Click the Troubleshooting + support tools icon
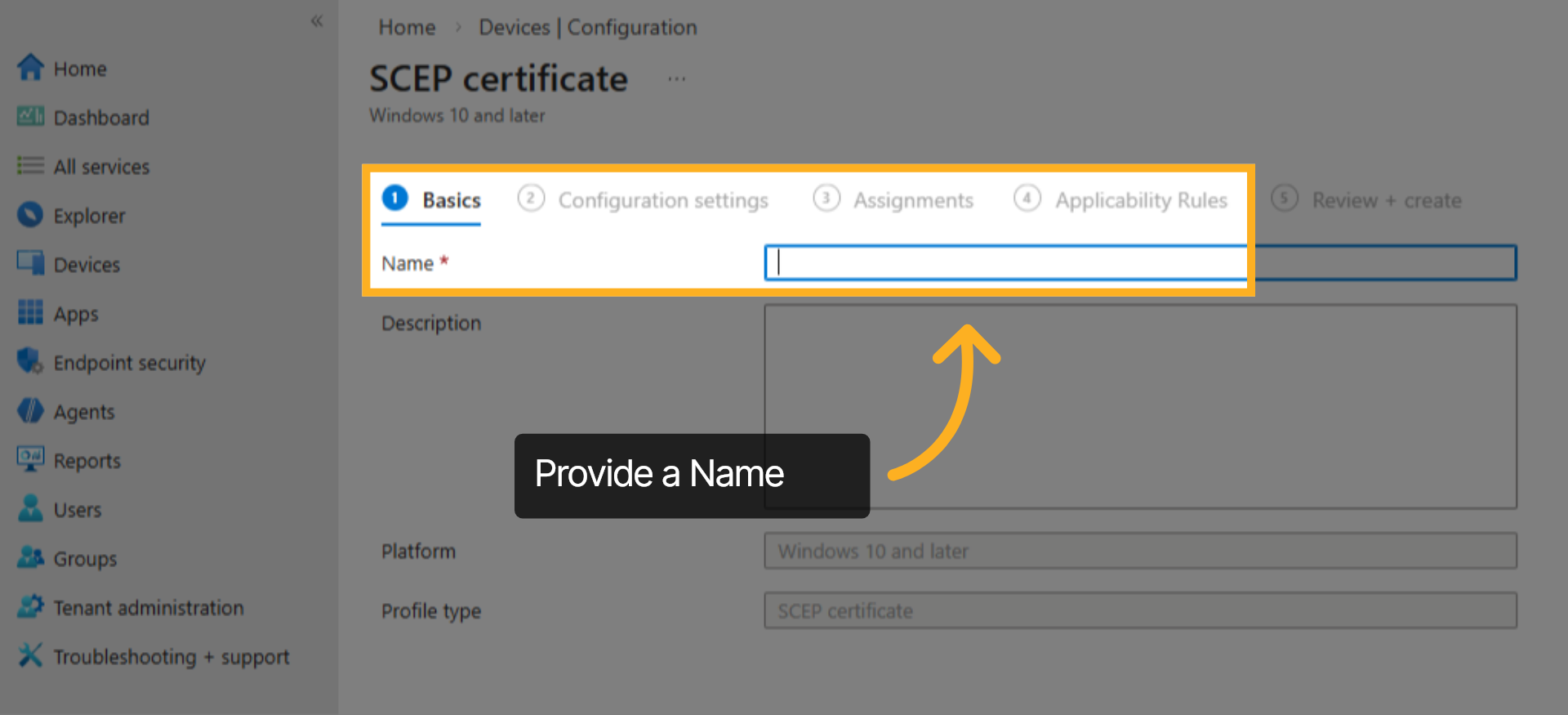1568x715 pixels. (x=30, y=655)
